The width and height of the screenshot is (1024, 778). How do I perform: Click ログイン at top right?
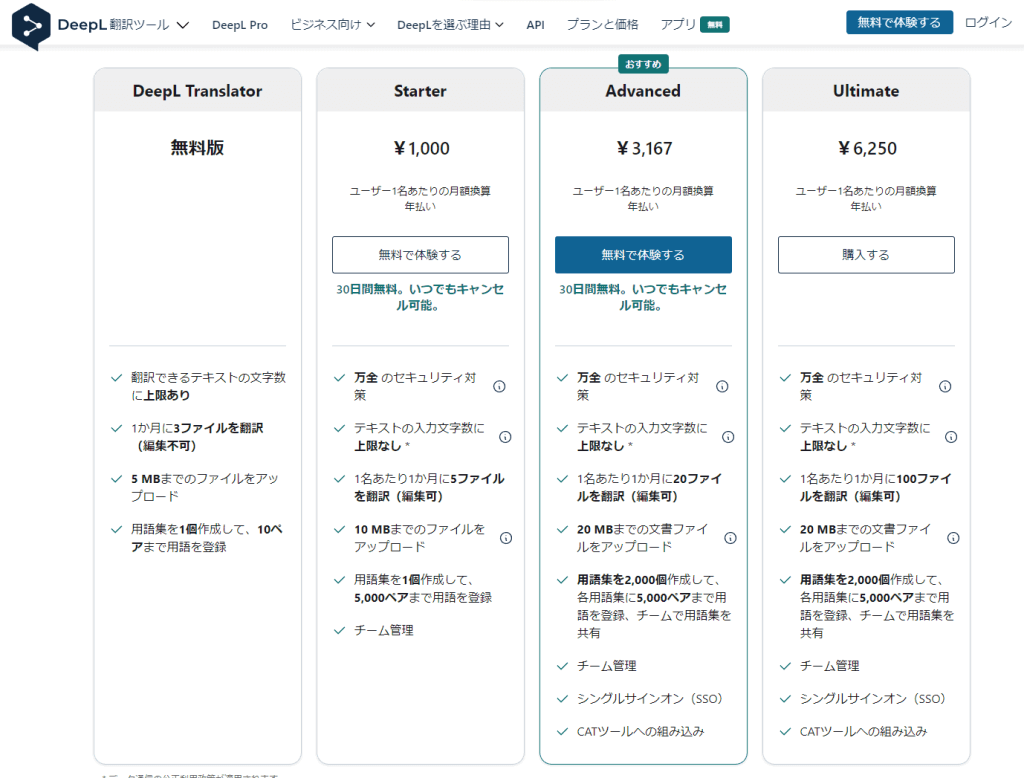tap(987, 22)
